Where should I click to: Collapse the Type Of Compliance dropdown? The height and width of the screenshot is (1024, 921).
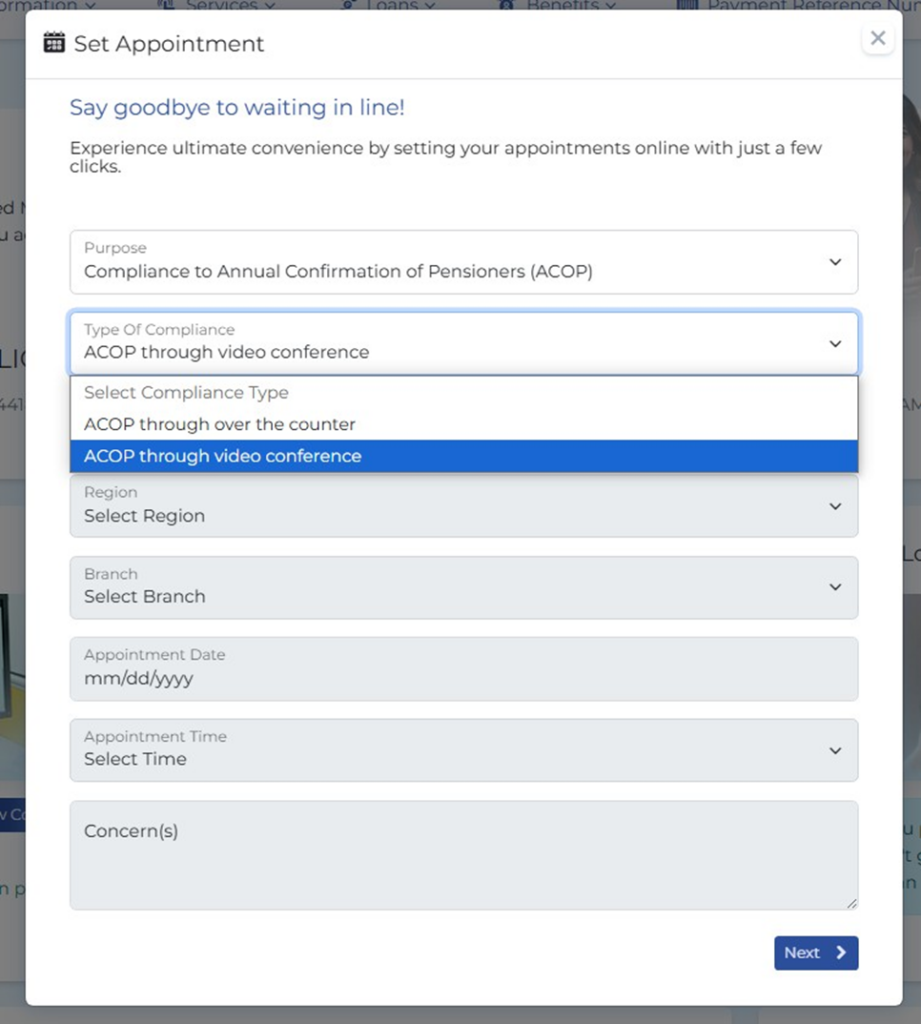click(x=464, y=343)
